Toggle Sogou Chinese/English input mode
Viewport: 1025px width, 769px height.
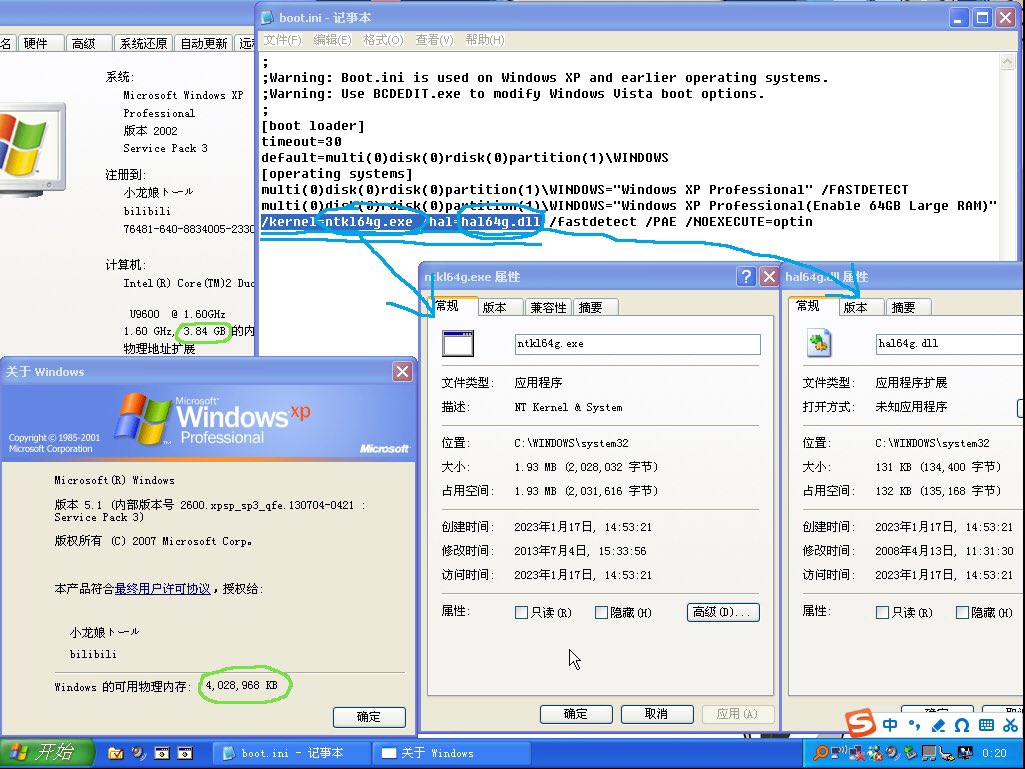(x=890, y=724)
